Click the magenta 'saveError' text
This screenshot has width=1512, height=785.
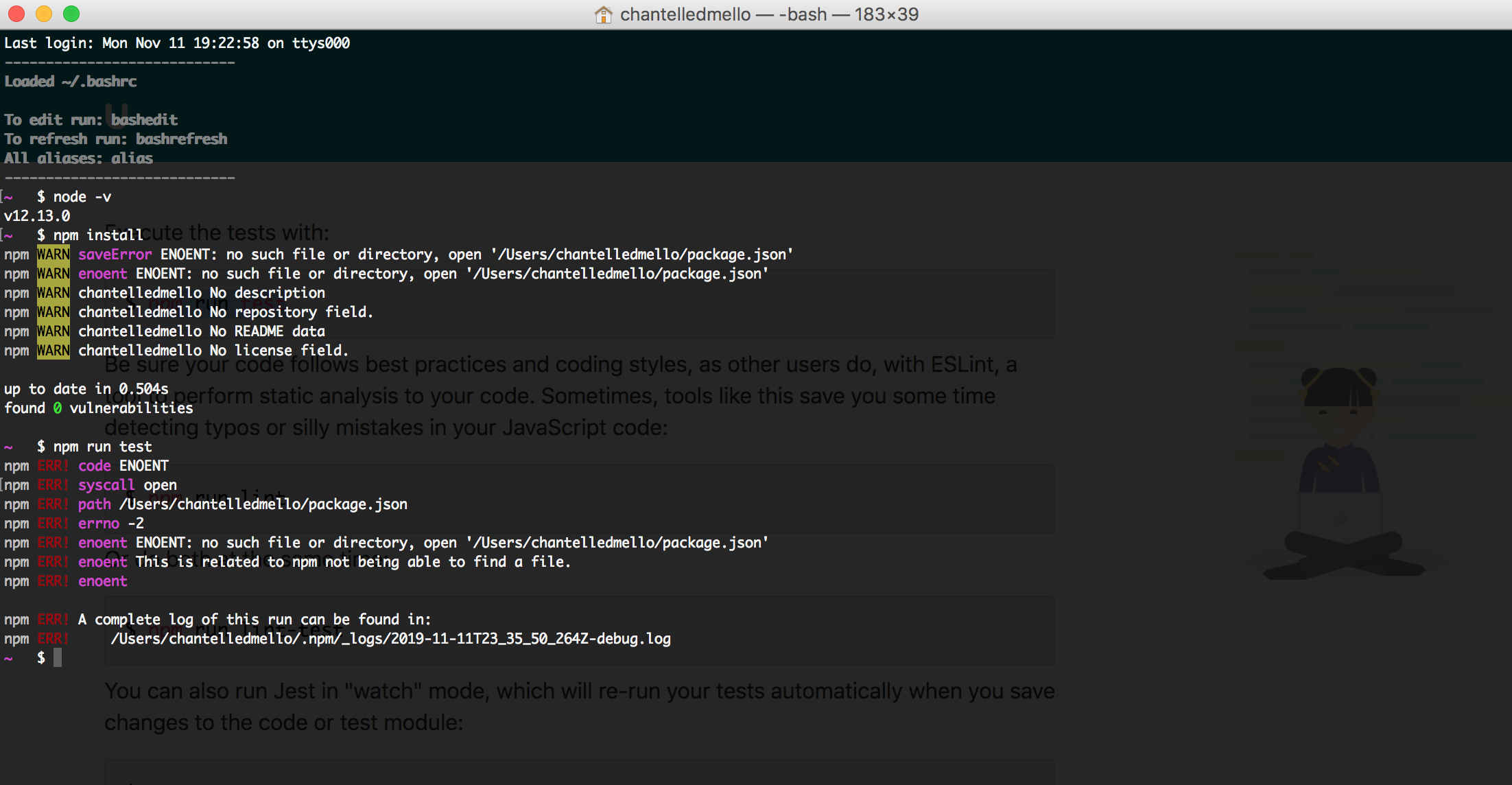[115, 255]
